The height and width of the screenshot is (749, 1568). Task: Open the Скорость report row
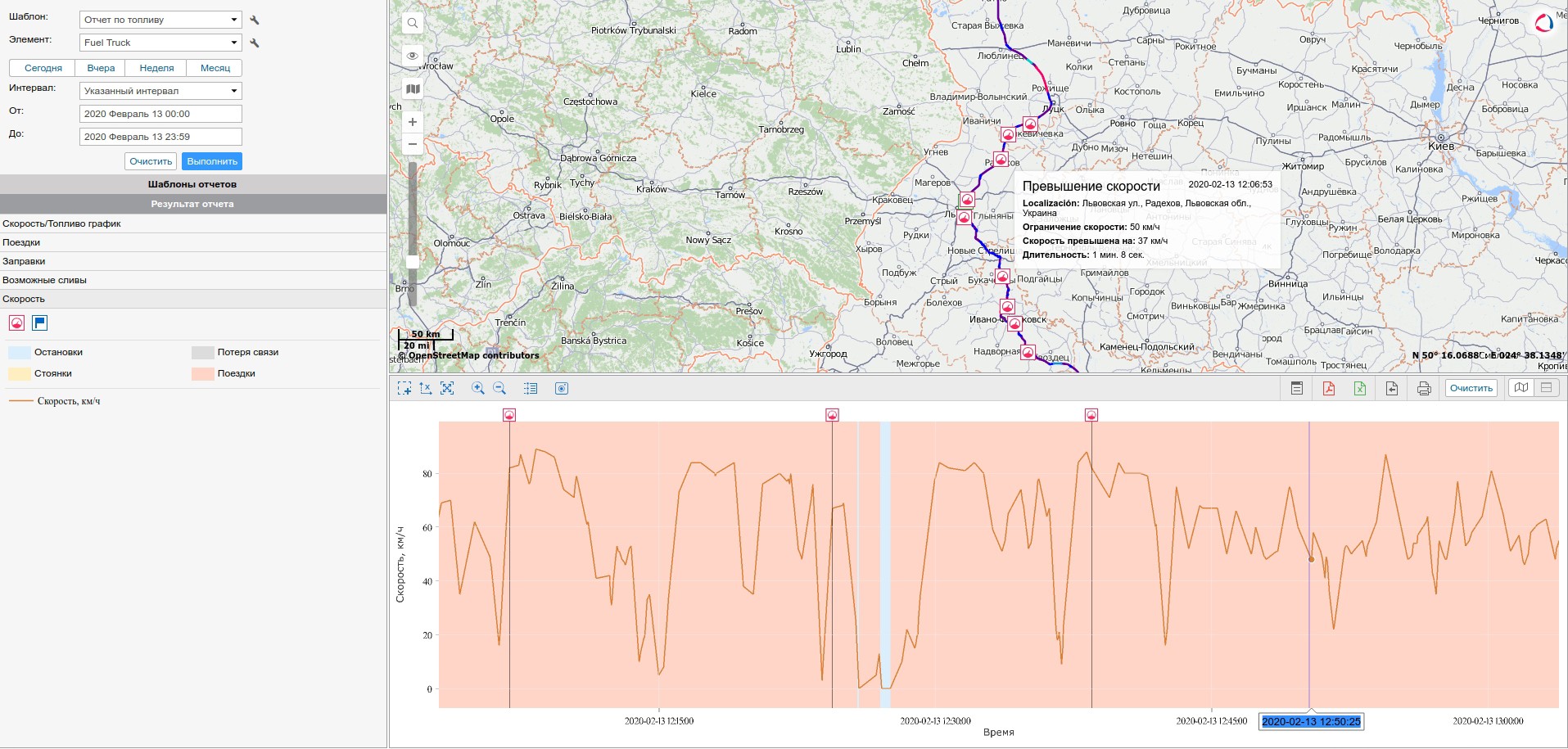click(193, 299)
